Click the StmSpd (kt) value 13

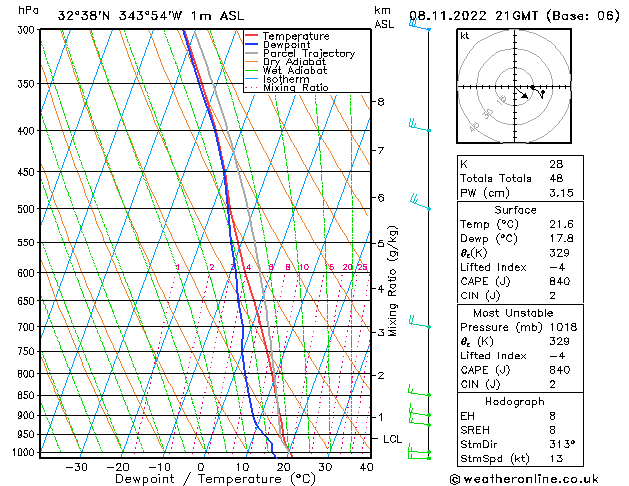[556, 459]
